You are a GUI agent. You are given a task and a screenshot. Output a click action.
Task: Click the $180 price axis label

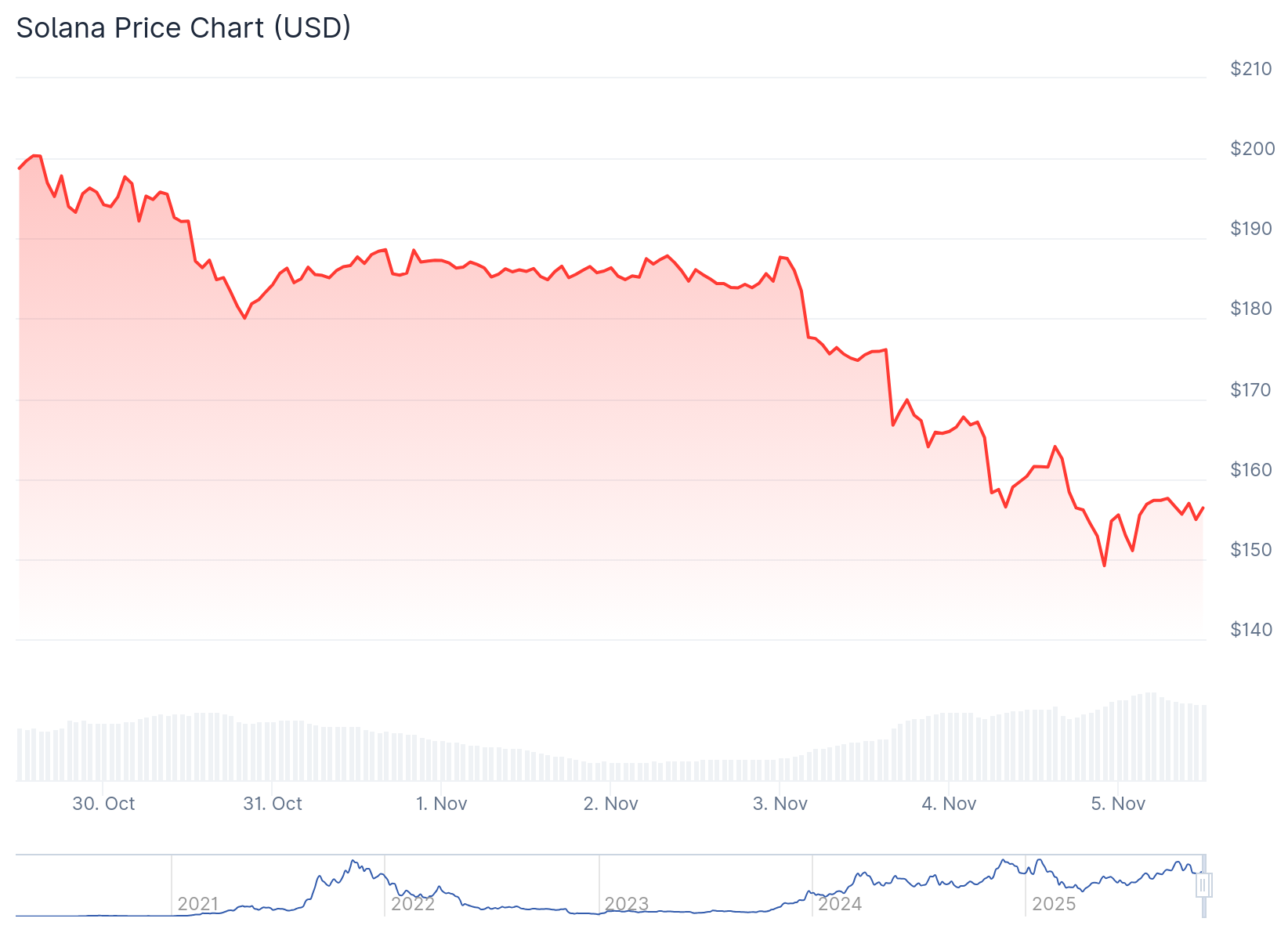[x=1252, y=309]
